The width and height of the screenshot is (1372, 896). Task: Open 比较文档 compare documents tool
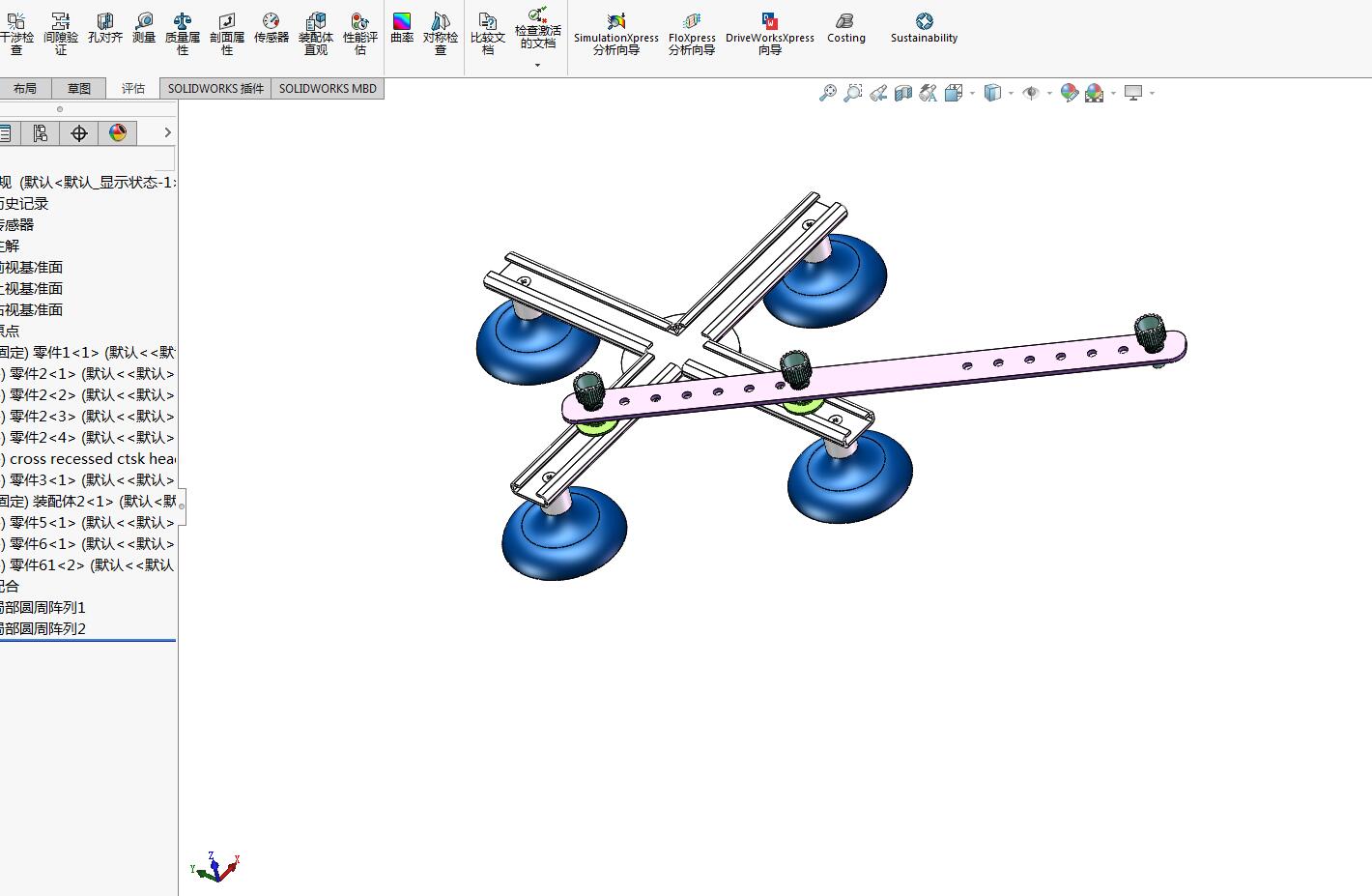(488, 34)
